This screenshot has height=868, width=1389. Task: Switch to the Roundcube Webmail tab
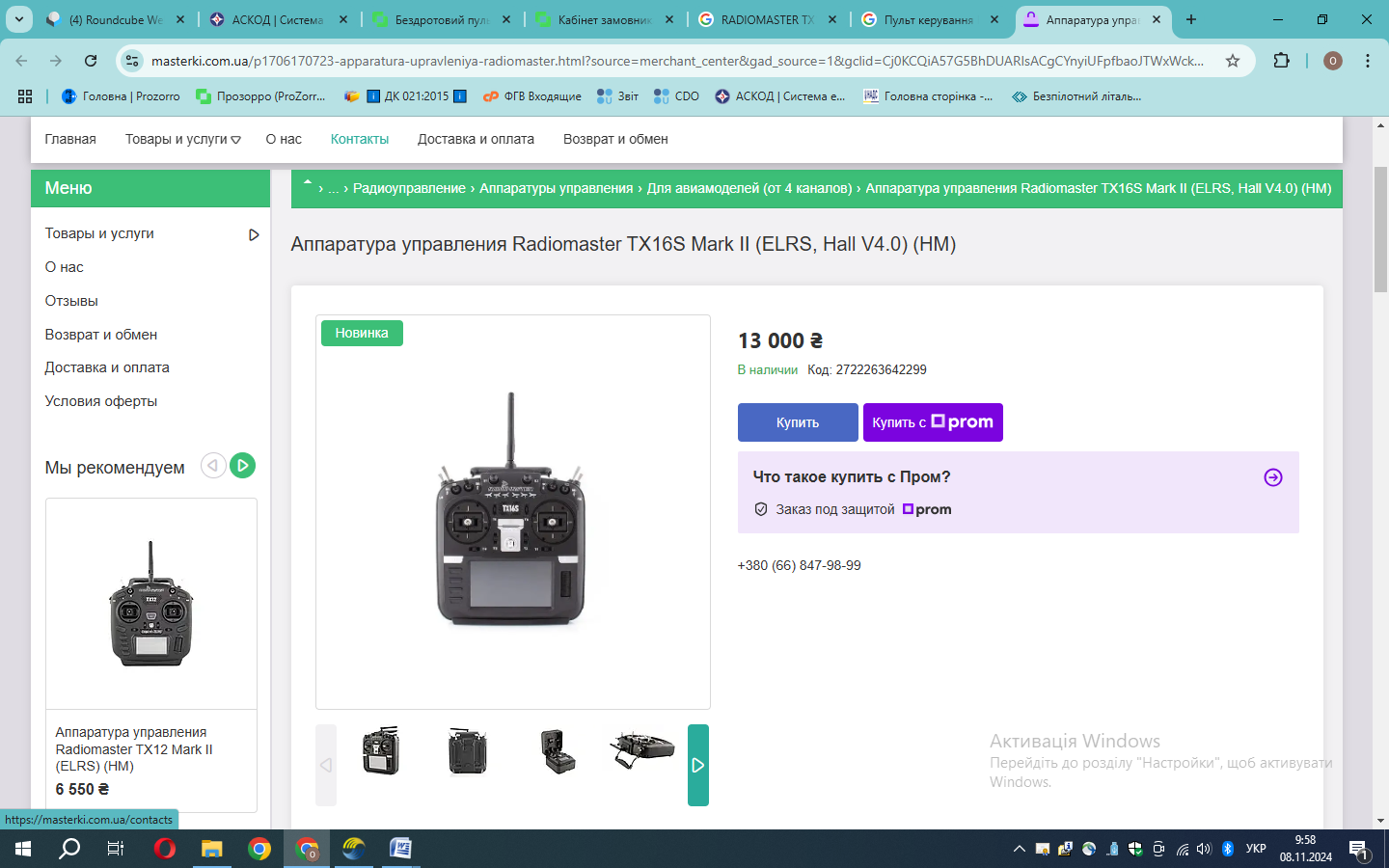pos(116,19)
